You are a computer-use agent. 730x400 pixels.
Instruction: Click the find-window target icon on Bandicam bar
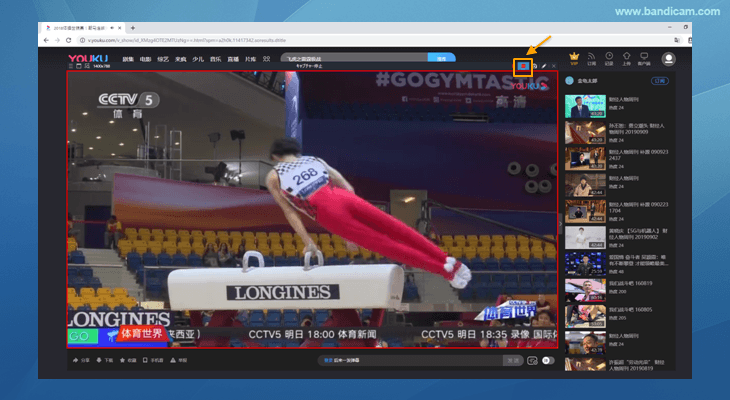[87, 66]
